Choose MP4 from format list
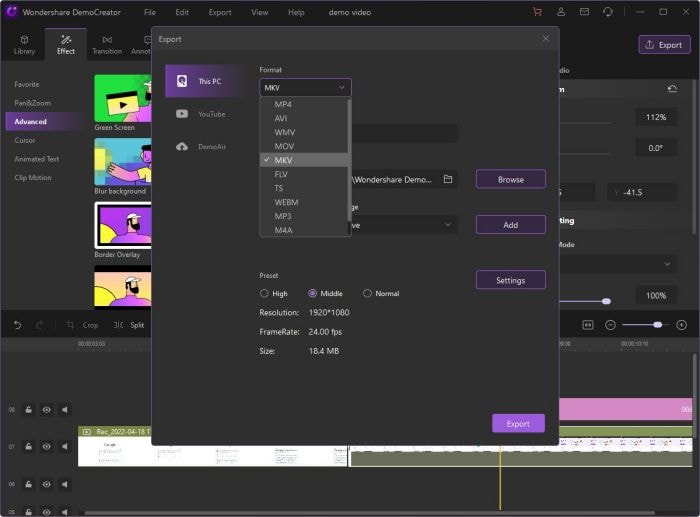 point(304,104)
